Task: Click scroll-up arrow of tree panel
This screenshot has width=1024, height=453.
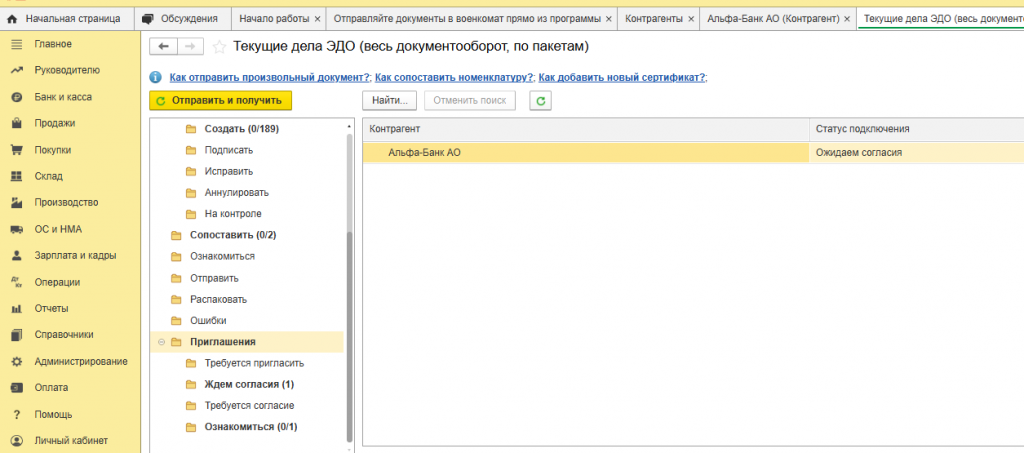Action: 349,125
